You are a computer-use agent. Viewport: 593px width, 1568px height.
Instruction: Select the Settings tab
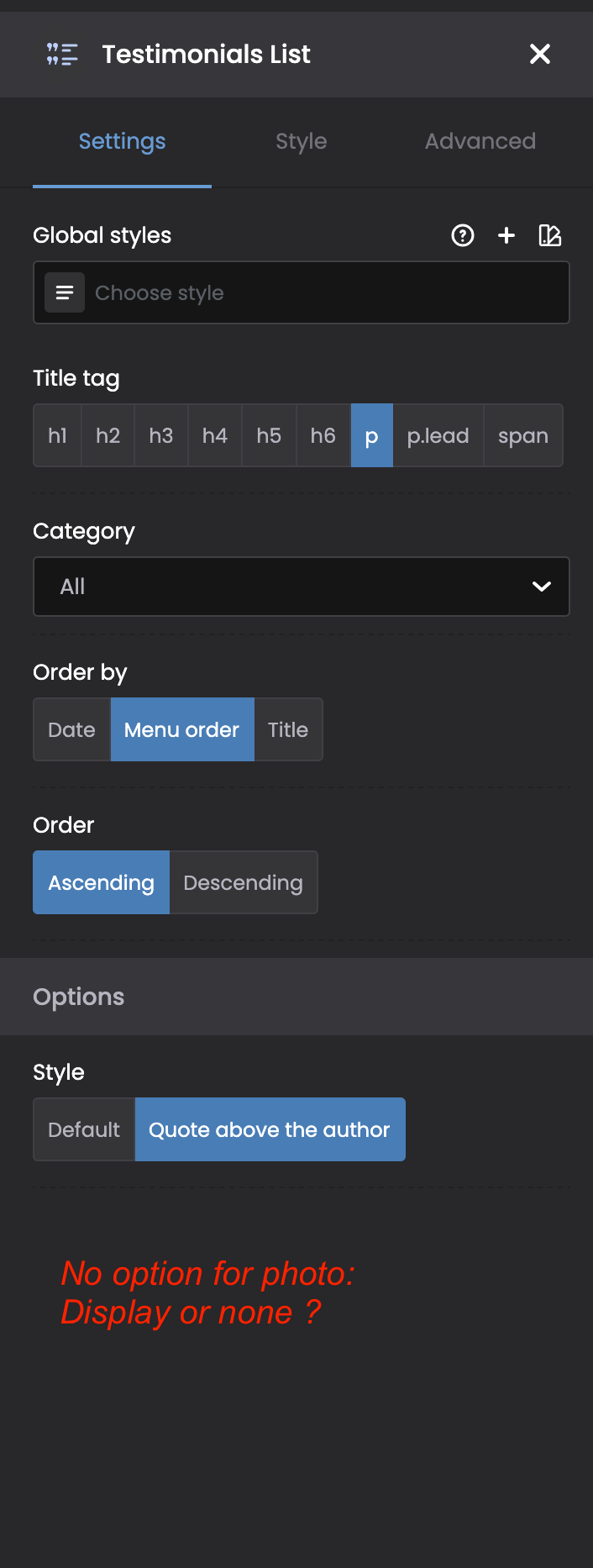coord(122,141)
